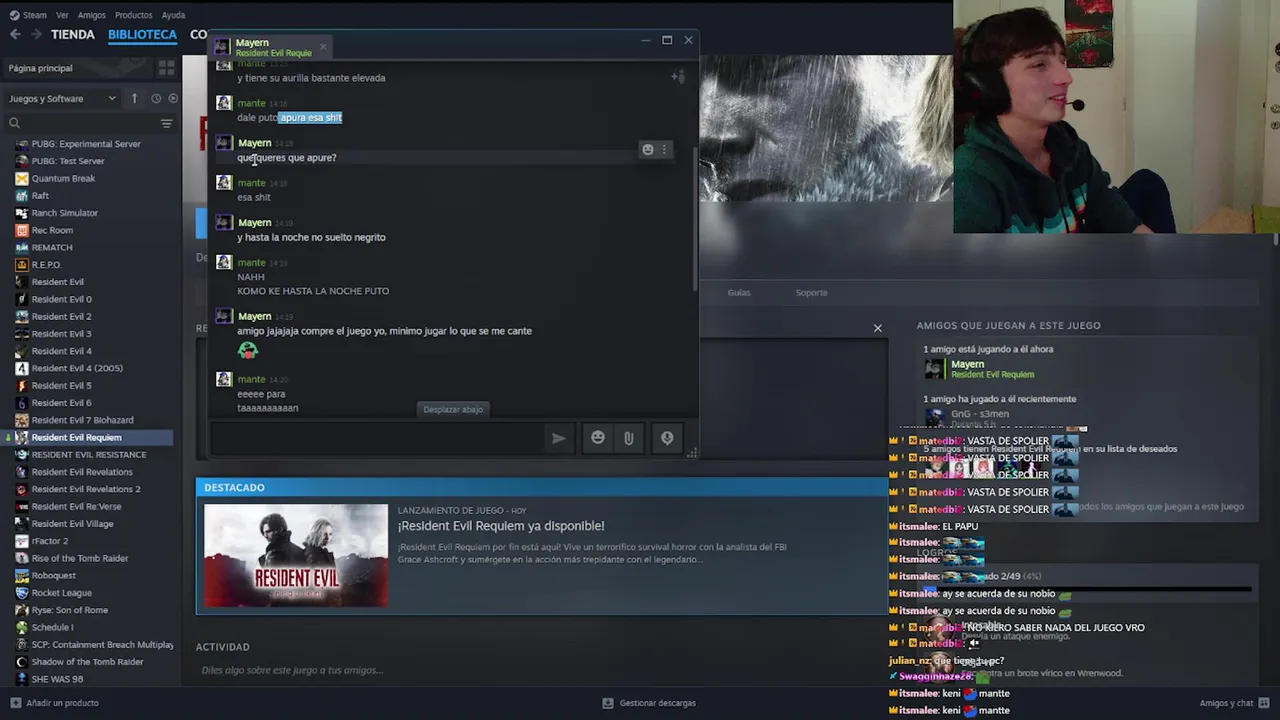Close the Mayern chat tab
Viewport: 1280px width, 720px height.
323,46
